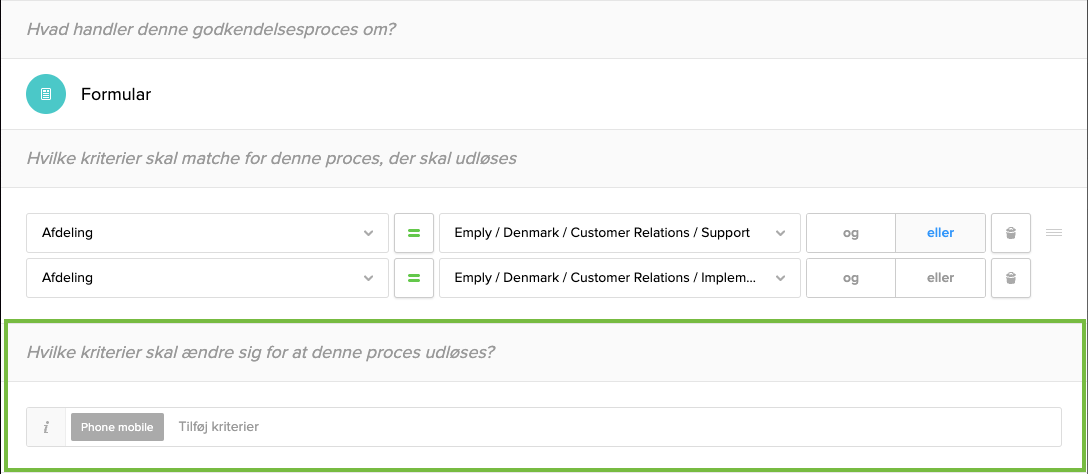This screenshot has width=1088, height=474.
Task: Focus the 'Tilføj kriterier' input field
Action: point(600,427)
